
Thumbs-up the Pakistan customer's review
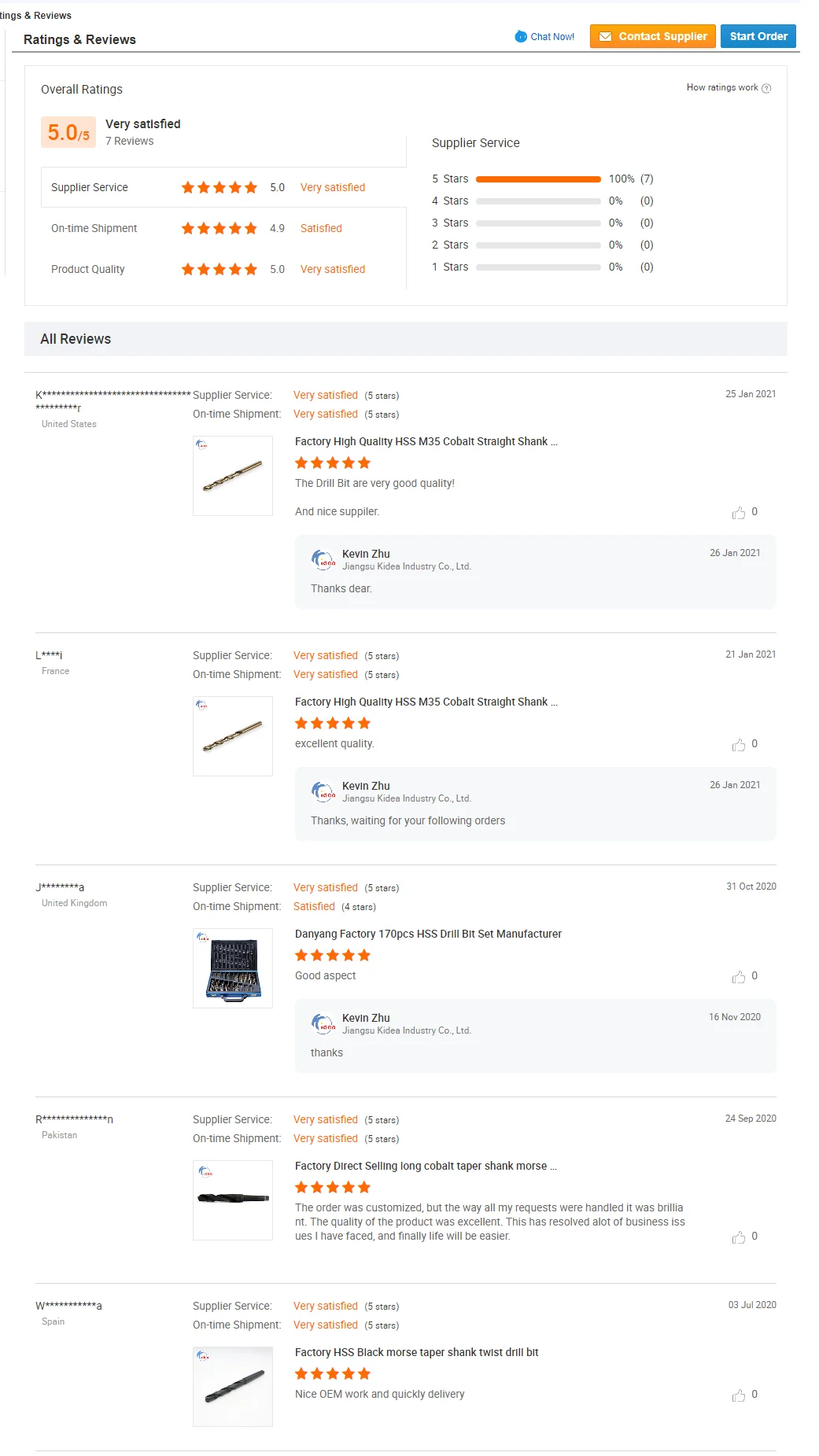[738, 1237]
